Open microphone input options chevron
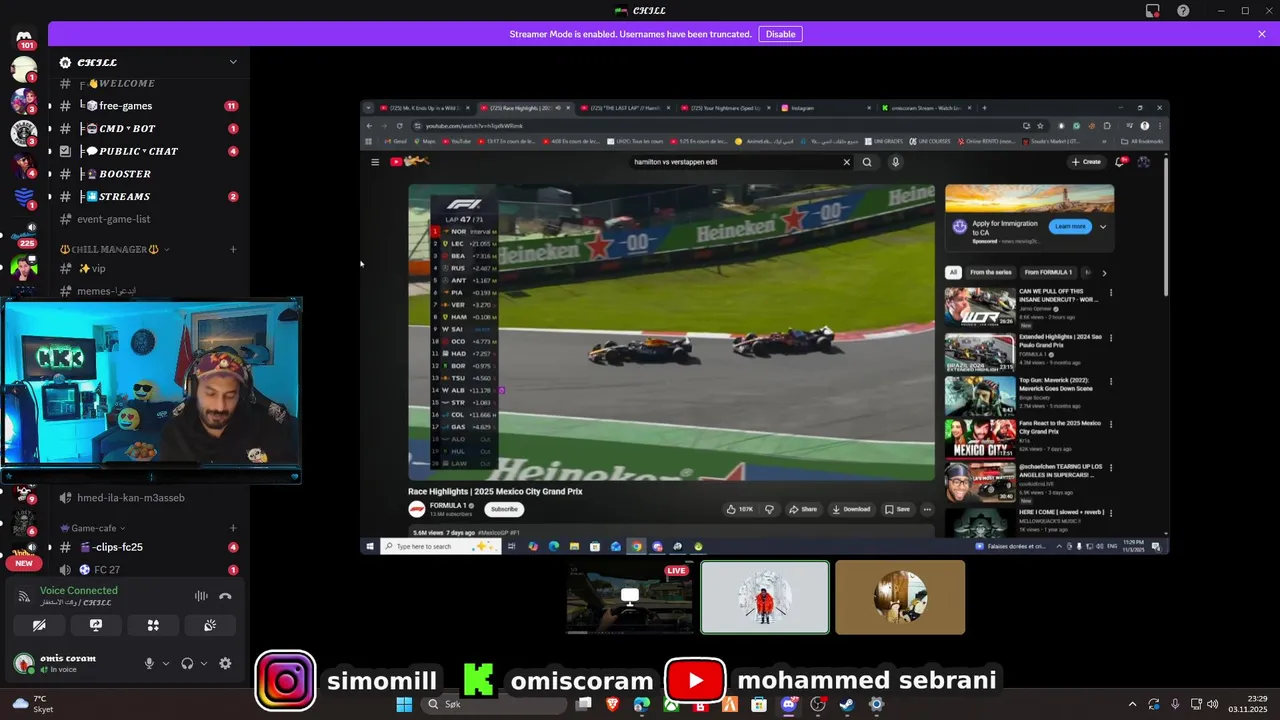 (x=166, y=663)
